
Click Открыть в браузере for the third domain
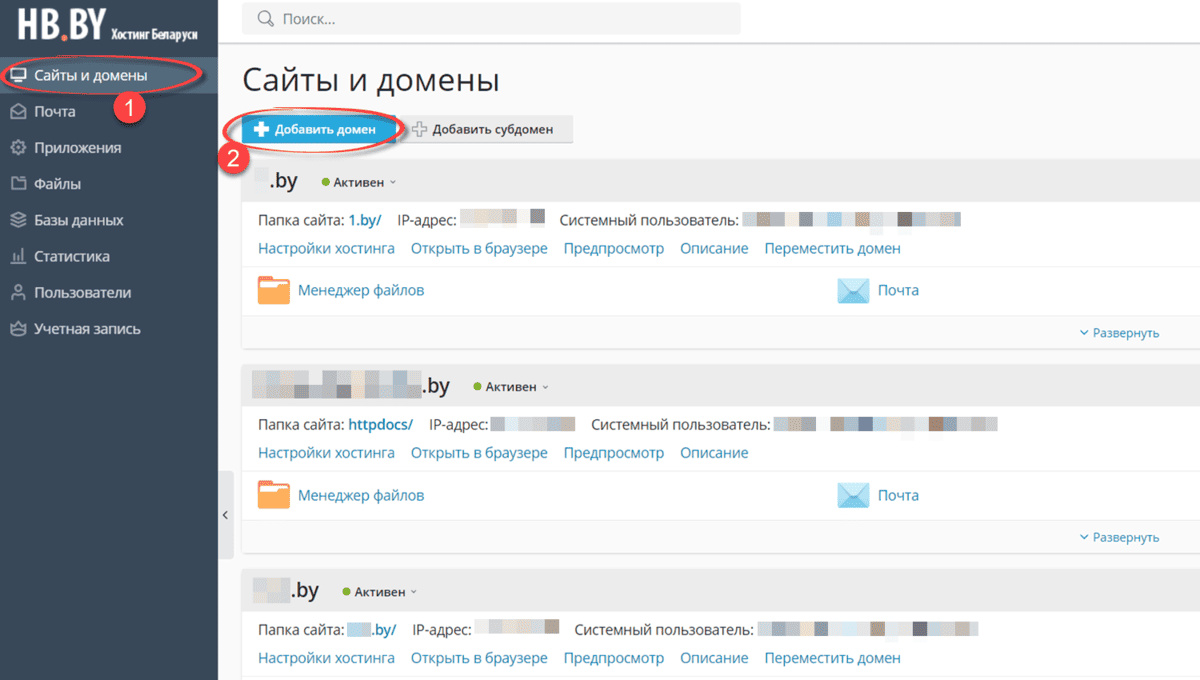479,658
